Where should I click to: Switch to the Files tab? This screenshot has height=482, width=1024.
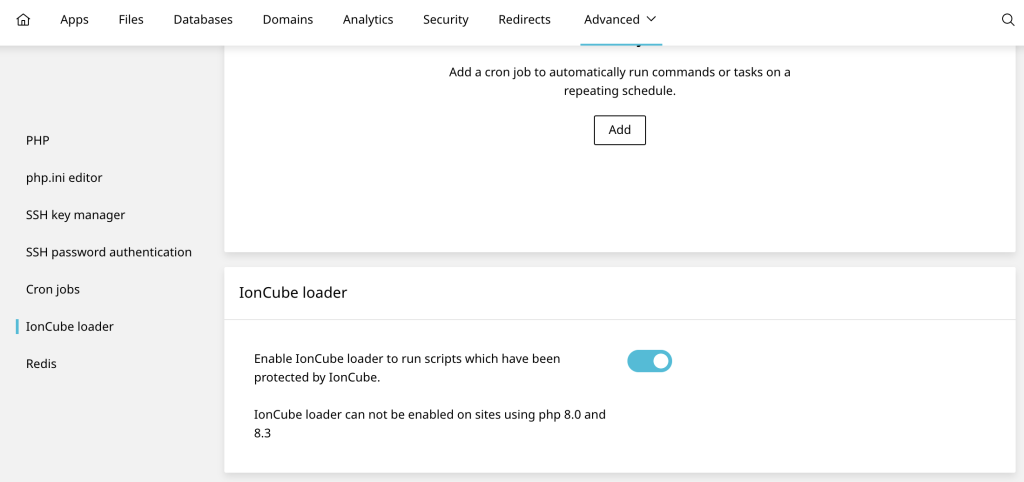tap(131, 20)
